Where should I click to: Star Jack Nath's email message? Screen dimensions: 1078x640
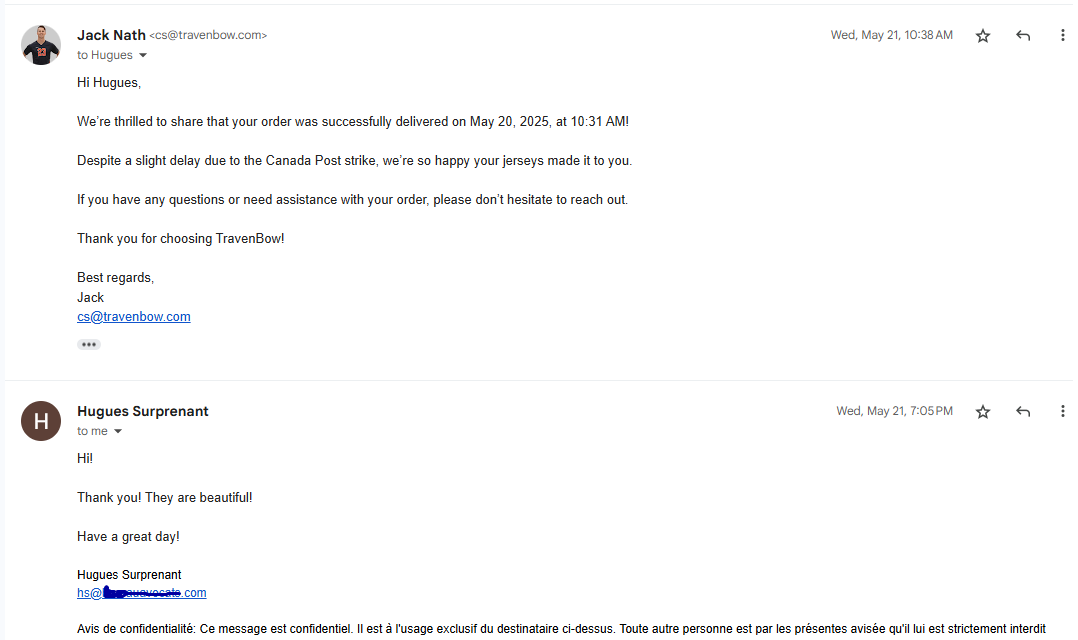coord(982,36)
